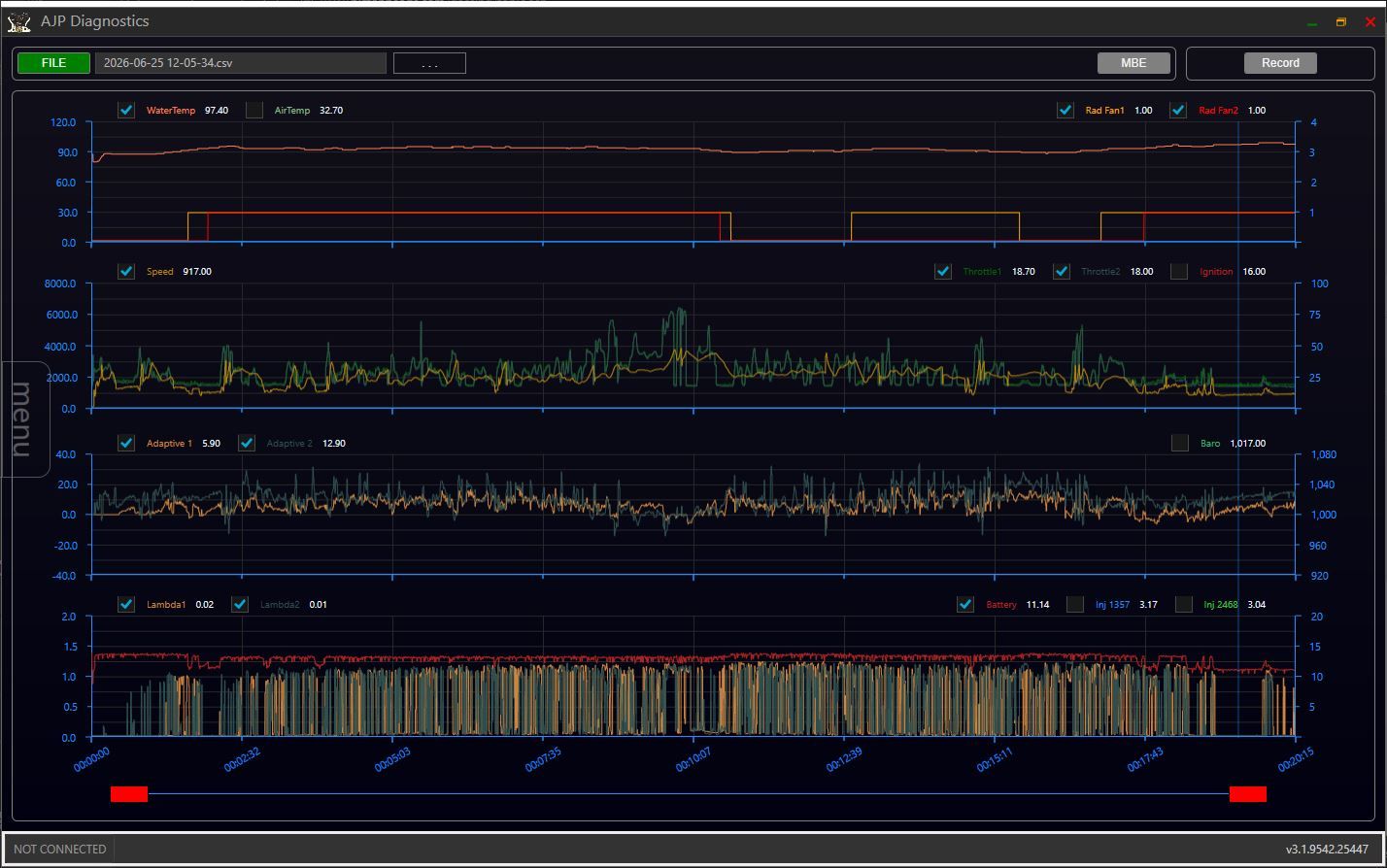
Task: Enable the Inj 1357 checkbox
Action: point(1075,604)
